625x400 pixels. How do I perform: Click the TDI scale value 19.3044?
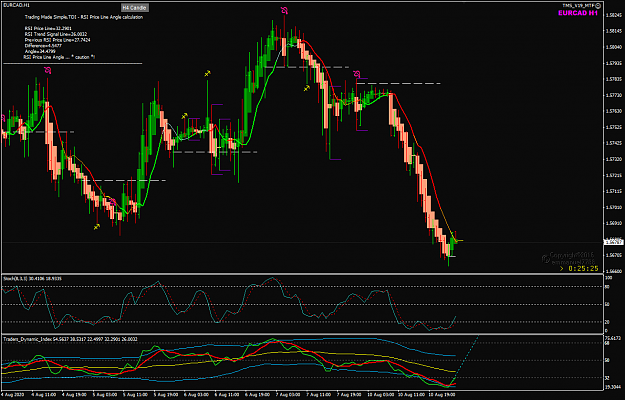[612, 387]
